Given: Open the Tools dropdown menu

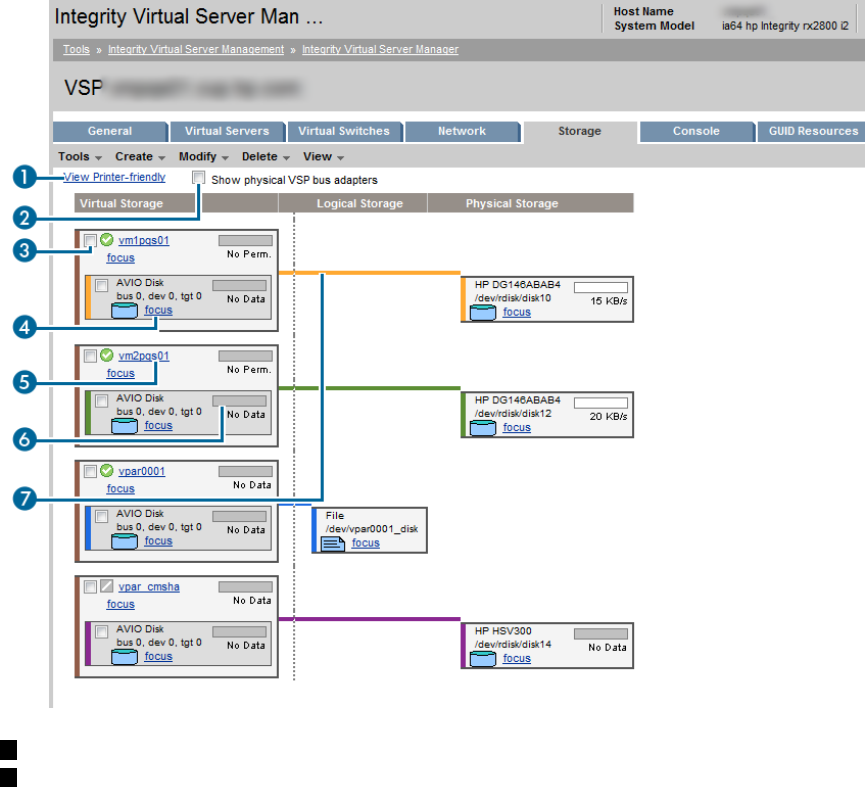Looking at the screenshot, I should [78, 157].
